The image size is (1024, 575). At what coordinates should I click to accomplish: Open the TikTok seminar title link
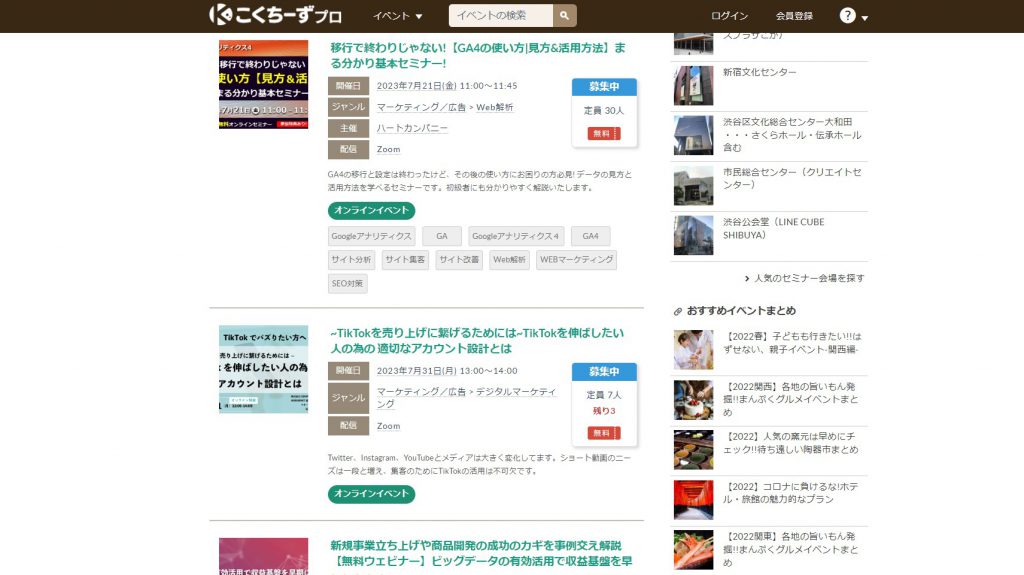pos(477,340)
